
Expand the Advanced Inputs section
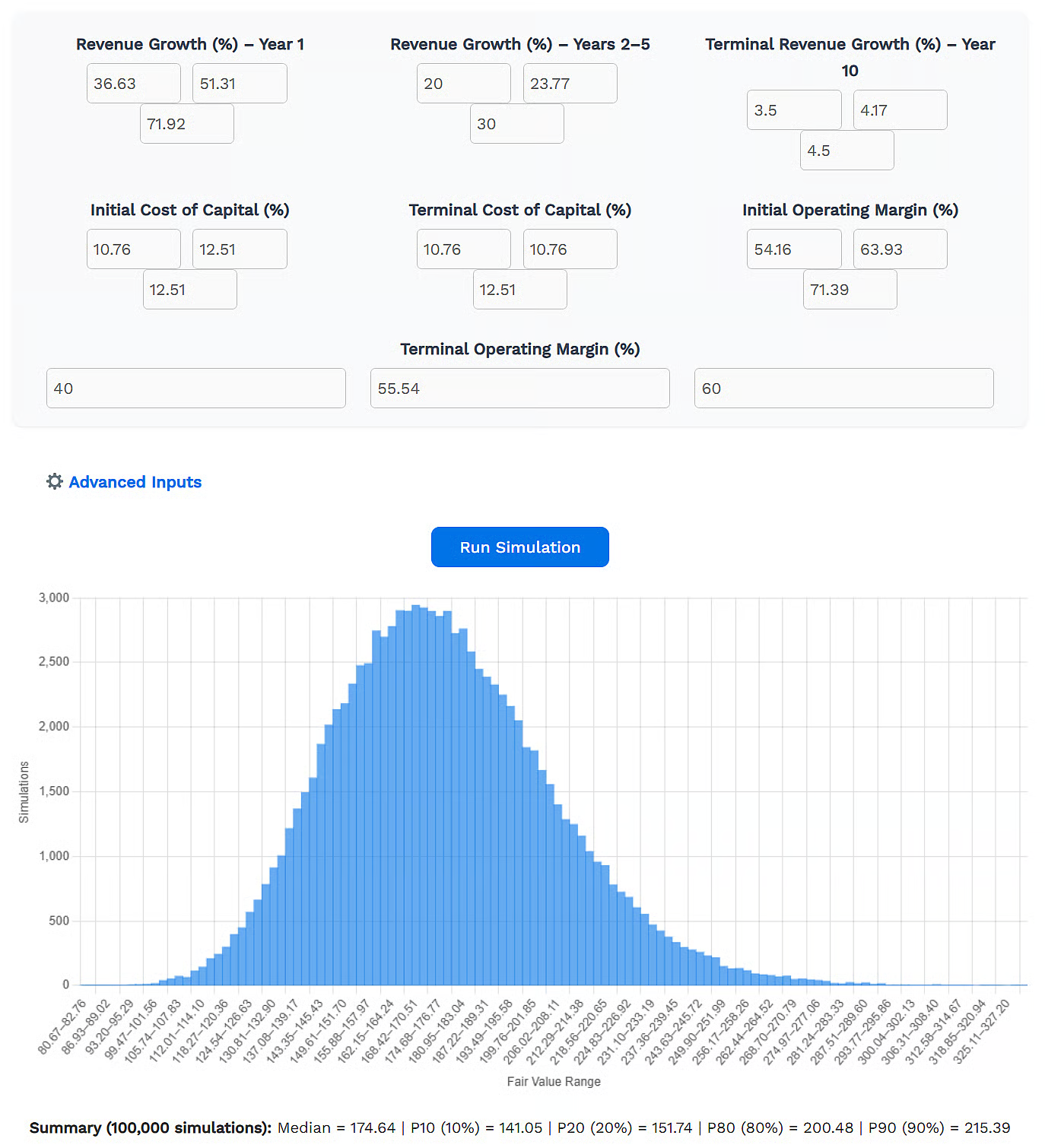[135, 482]
